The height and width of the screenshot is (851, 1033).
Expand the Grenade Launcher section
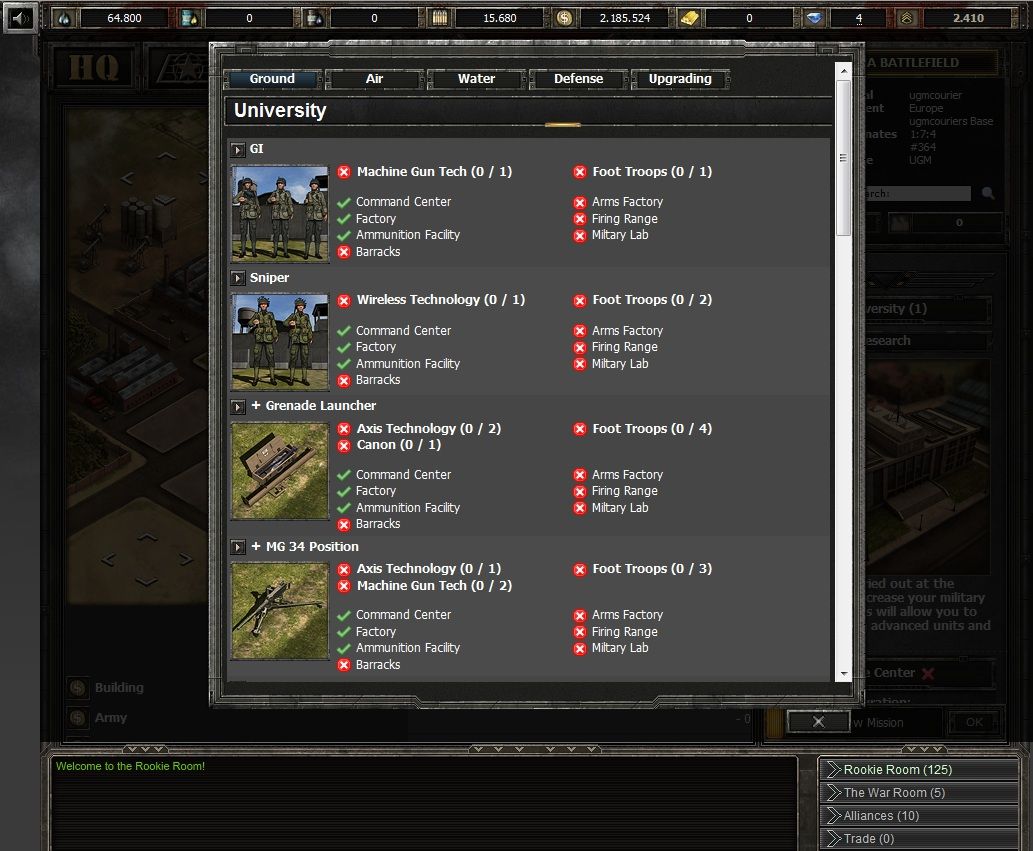(x=238, y=406)
